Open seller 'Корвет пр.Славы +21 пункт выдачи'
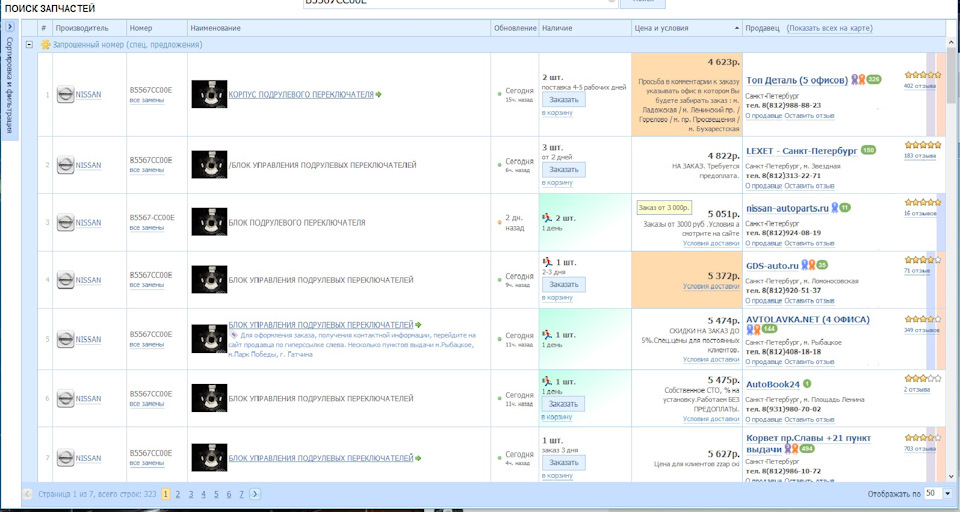960x512 pixels. pos(808,443)
